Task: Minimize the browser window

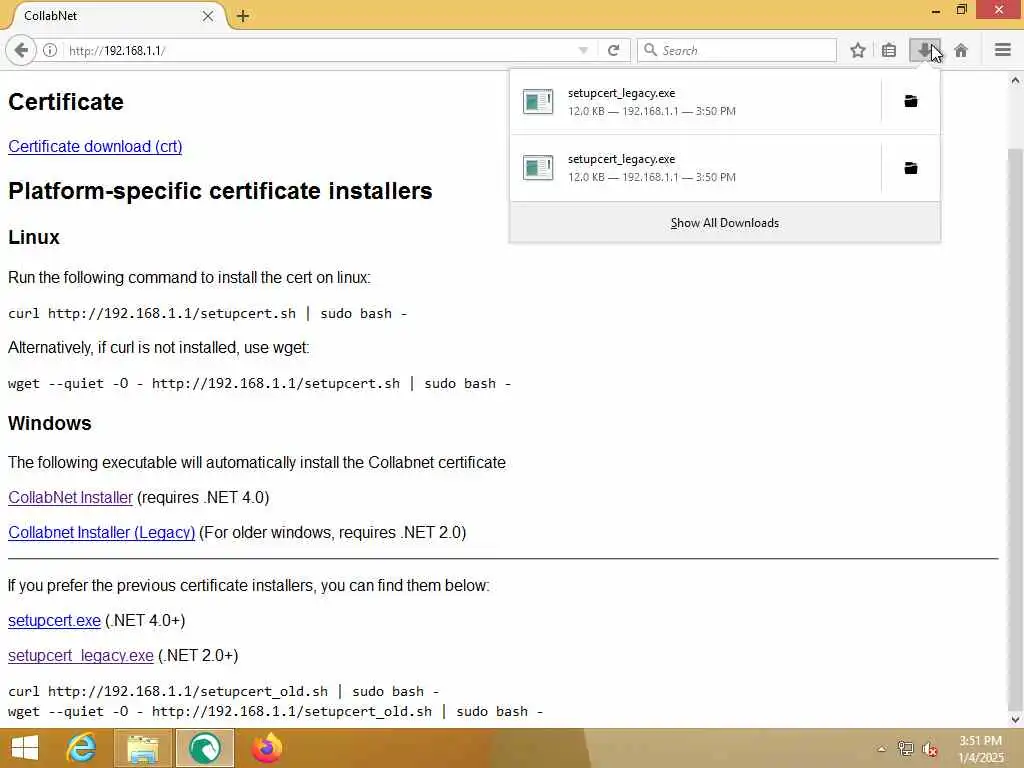Action: [x=936, y=10]
